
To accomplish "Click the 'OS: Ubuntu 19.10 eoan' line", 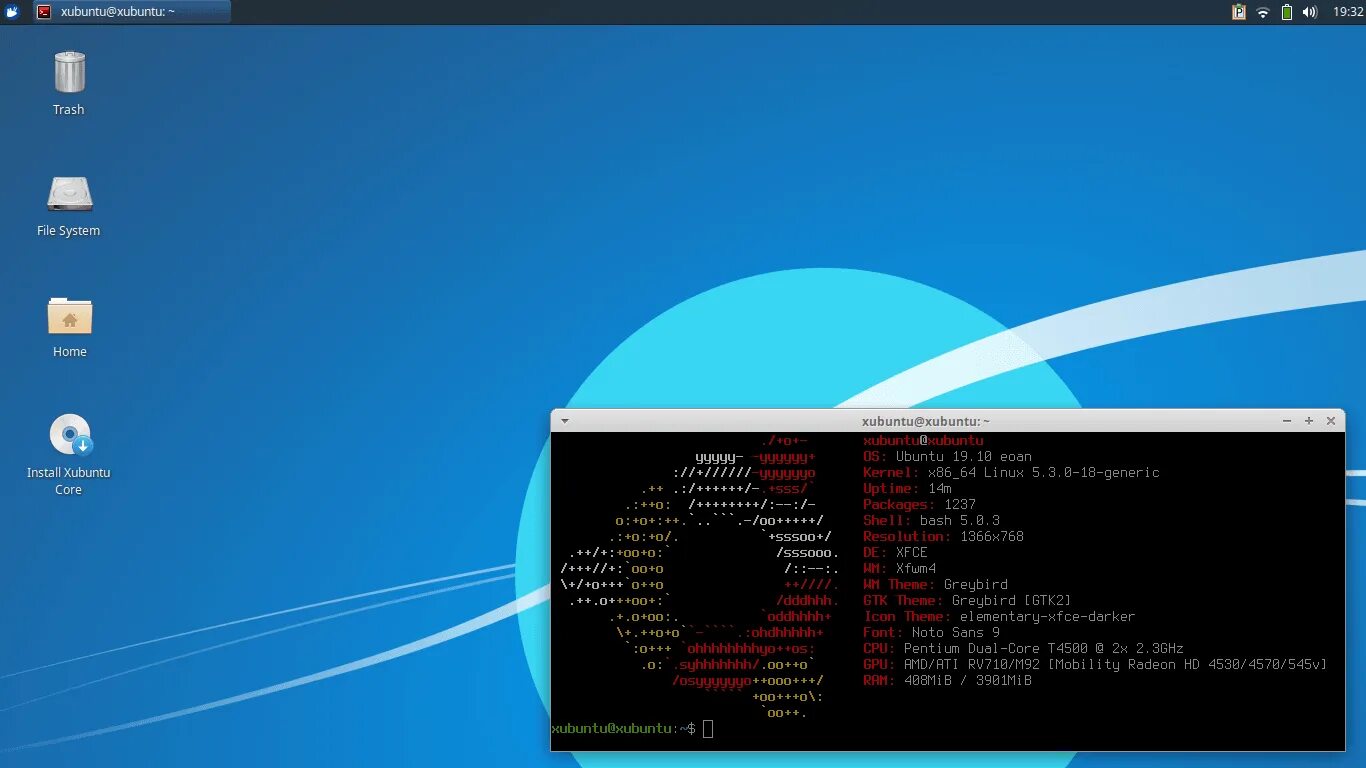I will 947,456.
